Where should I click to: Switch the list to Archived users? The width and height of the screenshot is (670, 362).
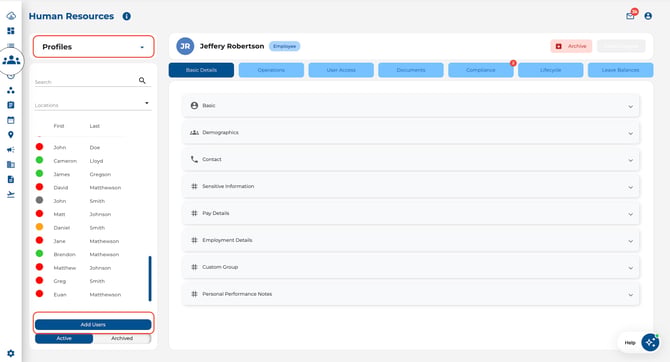click(x=122, y=338)
